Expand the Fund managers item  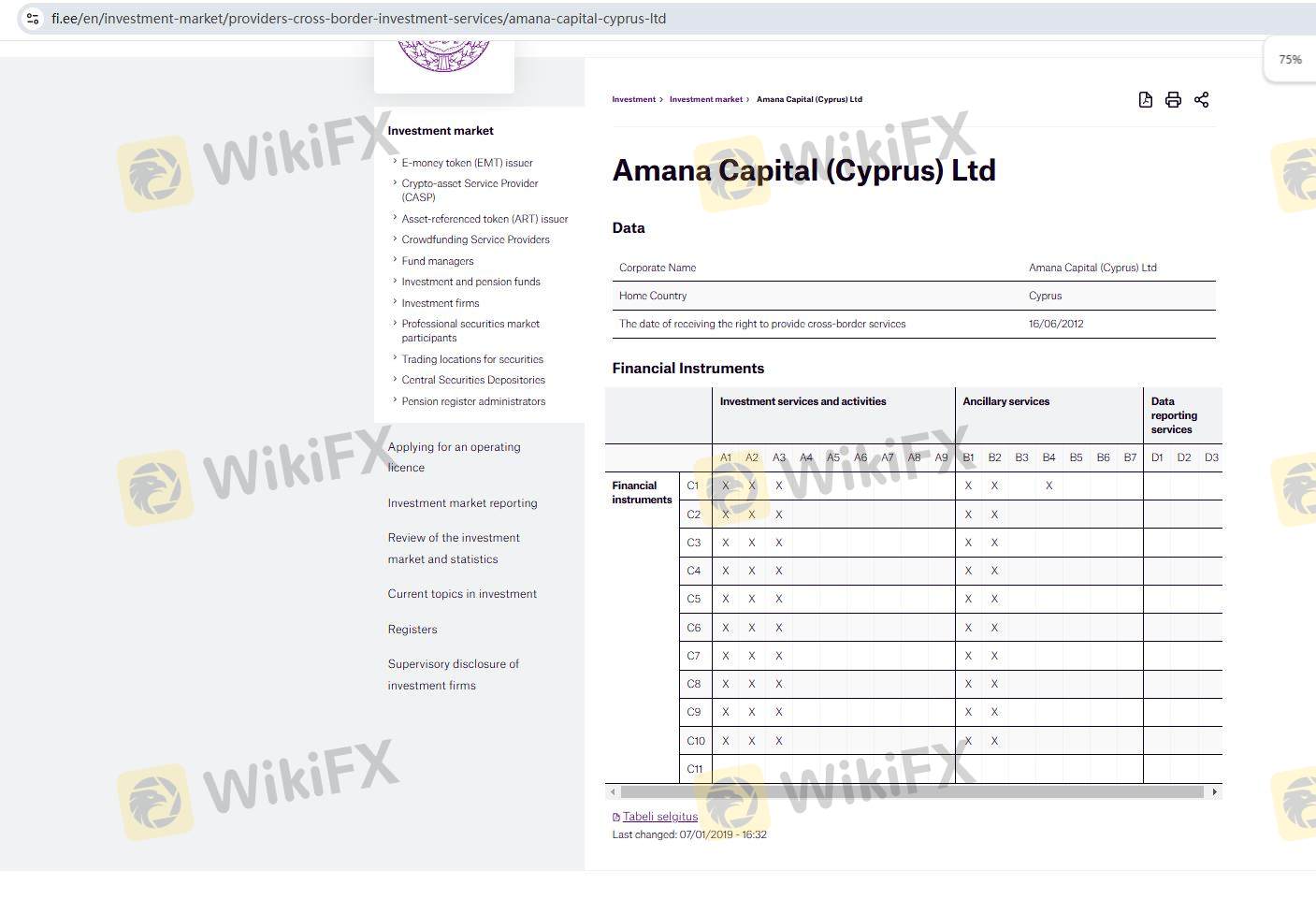(x=438, y=261)
